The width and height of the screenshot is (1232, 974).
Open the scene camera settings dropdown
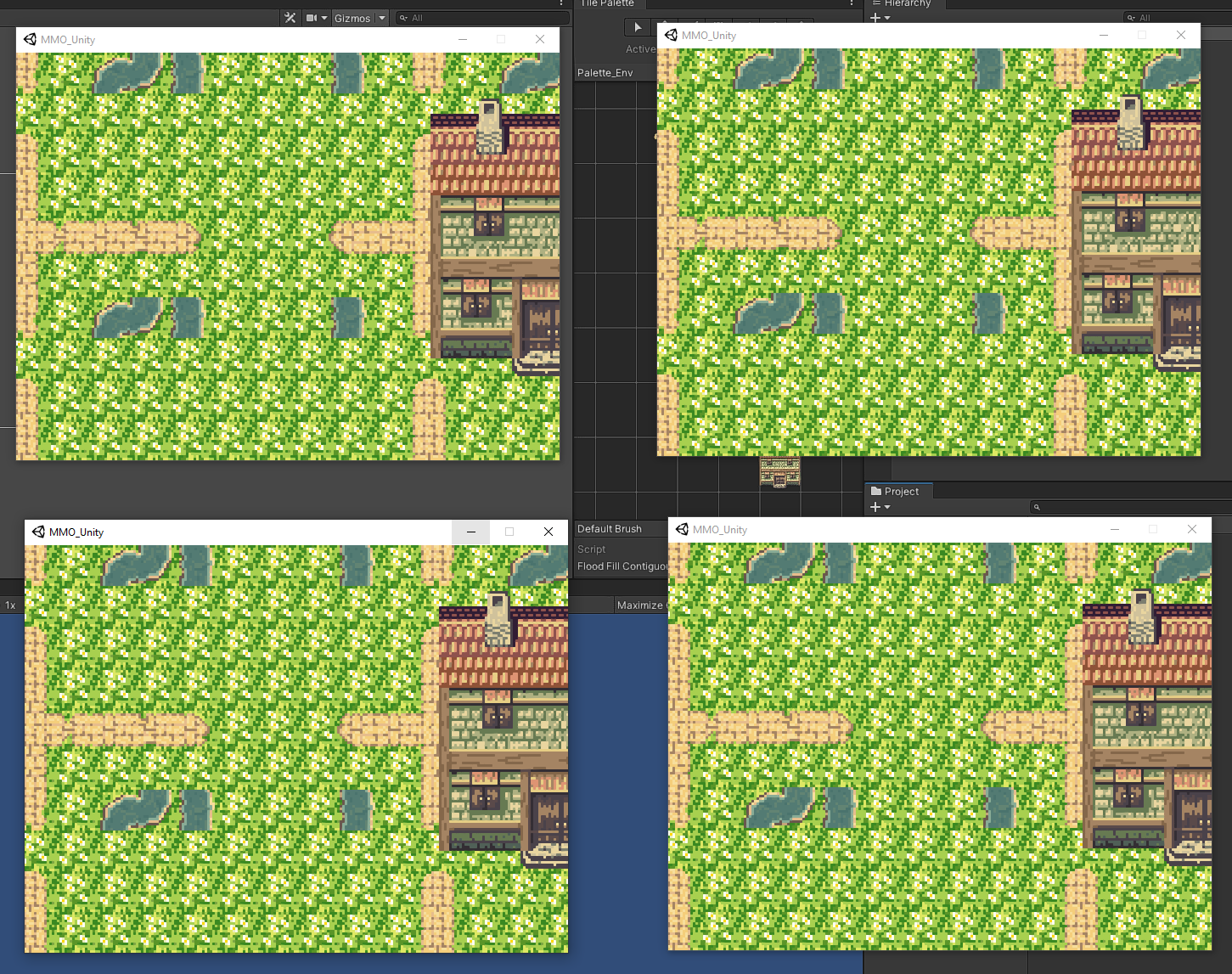point(317,18)
